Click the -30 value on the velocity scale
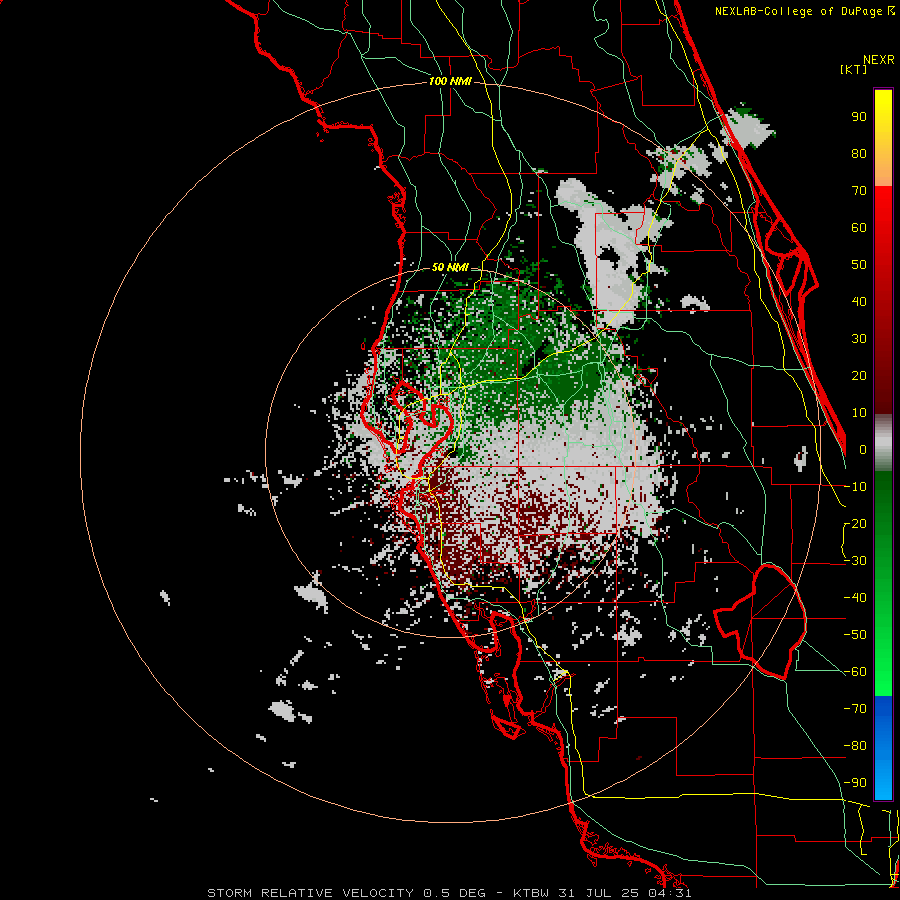The width and height of the screenshot is (900, 900). click(x=855, y=561)
